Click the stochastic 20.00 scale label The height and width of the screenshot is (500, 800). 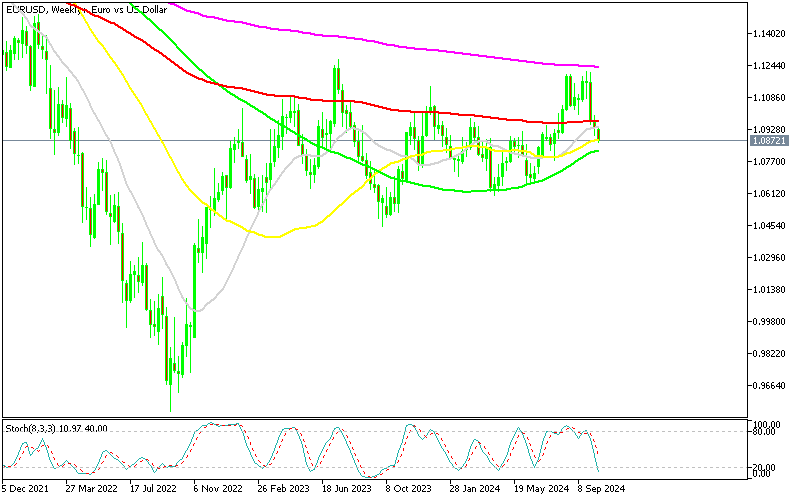(766, 467)
